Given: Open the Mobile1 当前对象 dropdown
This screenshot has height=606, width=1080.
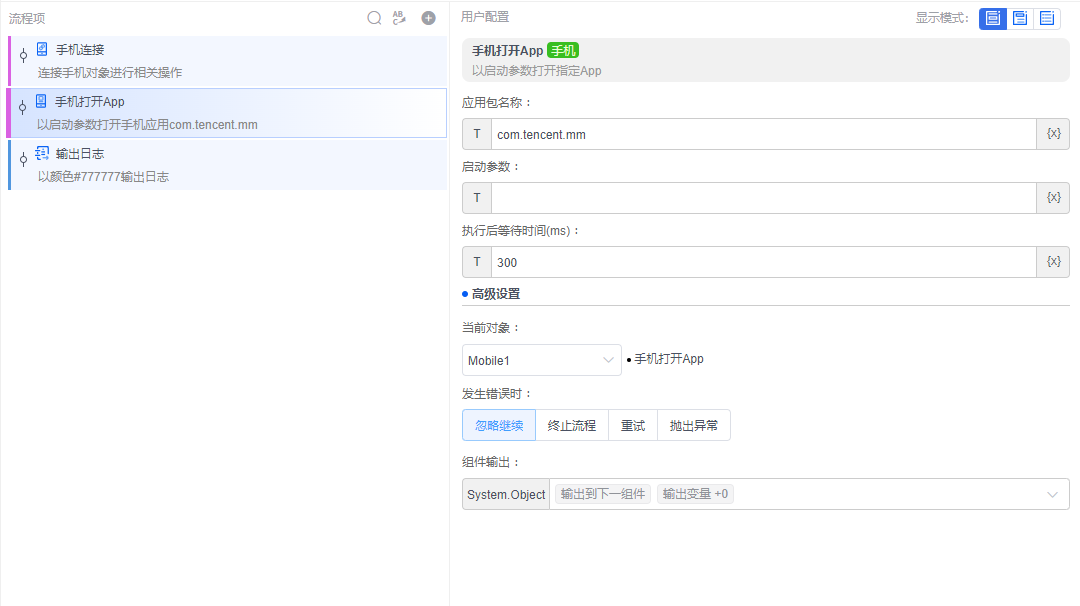Looking at the screenshot, I should (x=541, y=358).
